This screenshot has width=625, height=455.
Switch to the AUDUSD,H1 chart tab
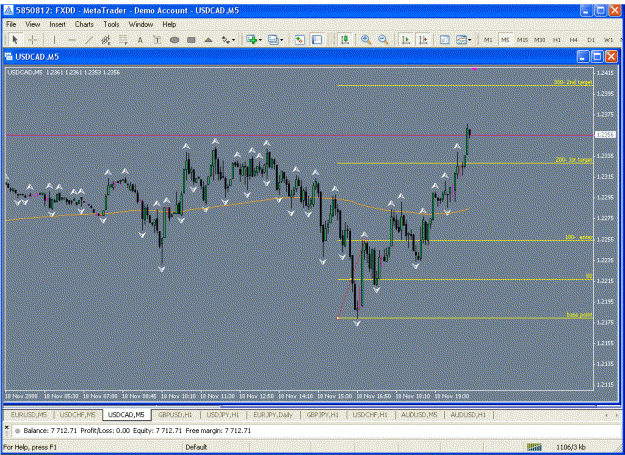[468, 415]
